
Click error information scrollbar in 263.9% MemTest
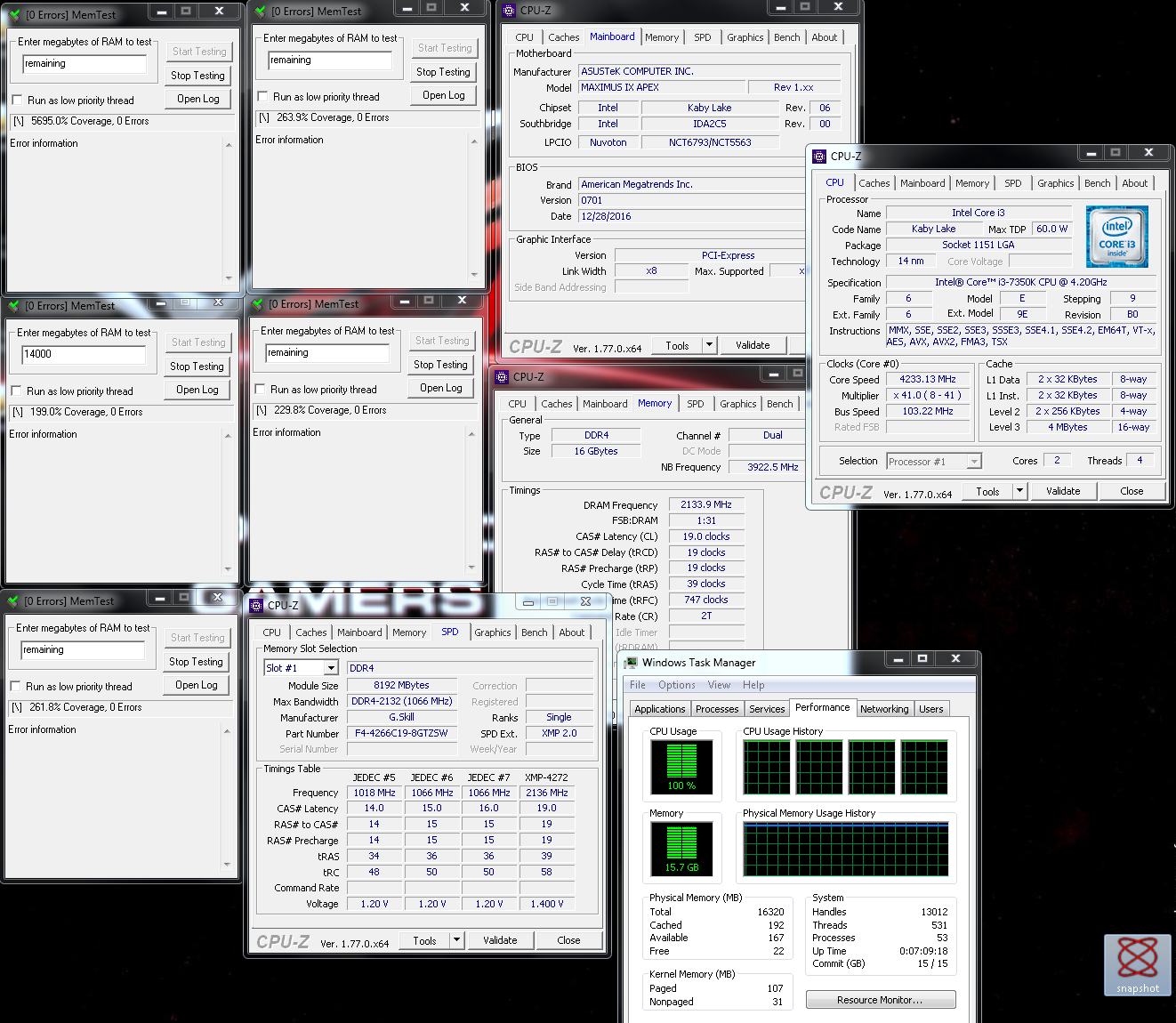tap(474, 207)
